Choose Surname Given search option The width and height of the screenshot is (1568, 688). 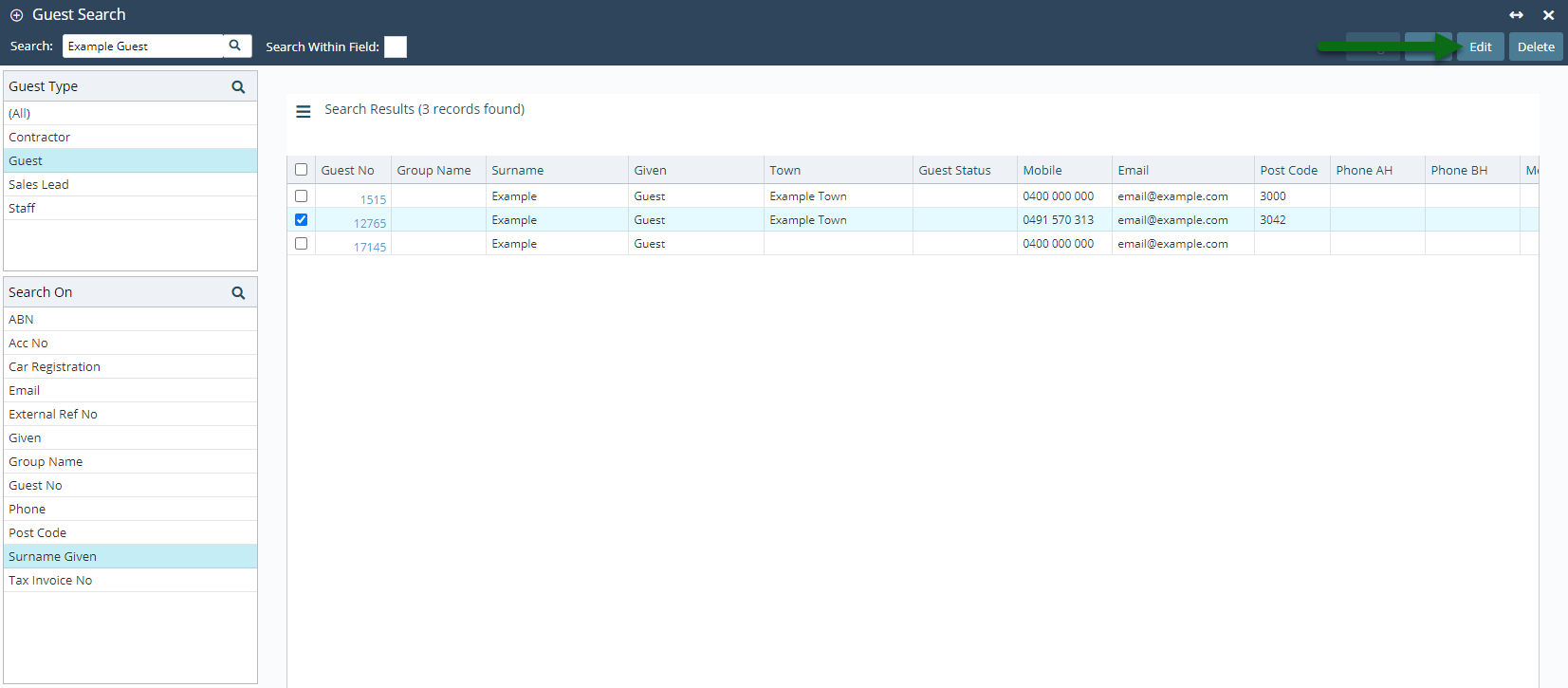point(130,556)
